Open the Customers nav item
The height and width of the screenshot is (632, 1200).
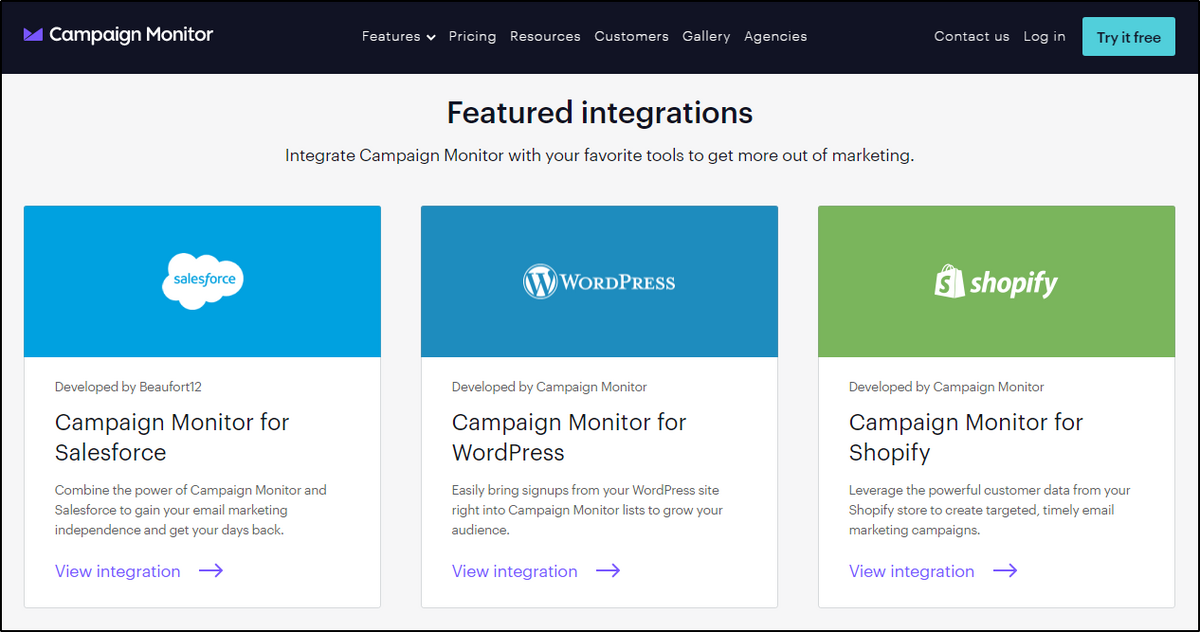pyautogui.click(x=631, y=37)
